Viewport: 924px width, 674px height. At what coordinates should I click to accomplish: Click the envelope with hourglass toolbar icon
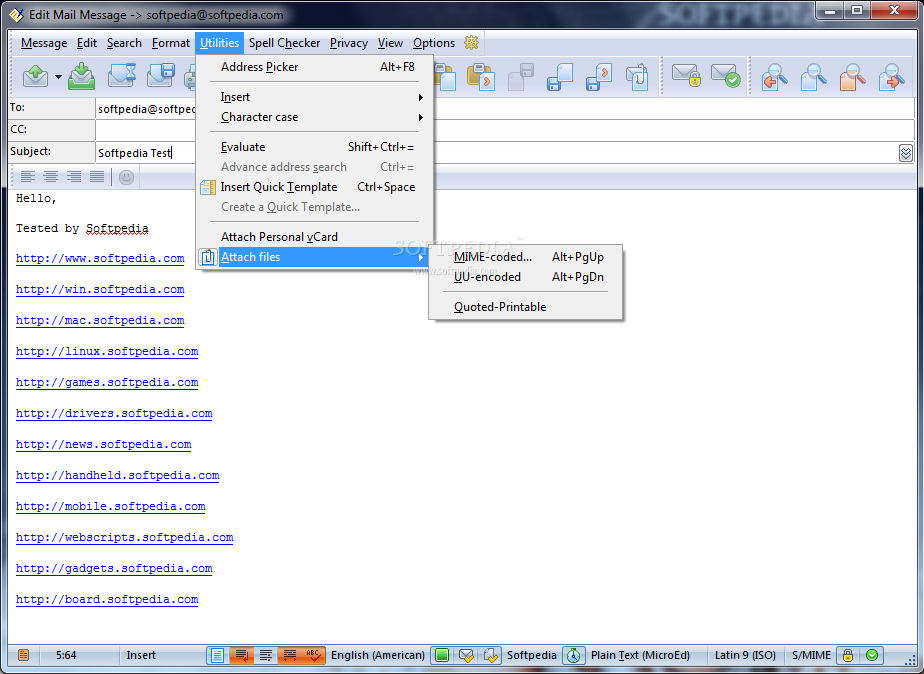click(123, 77)
